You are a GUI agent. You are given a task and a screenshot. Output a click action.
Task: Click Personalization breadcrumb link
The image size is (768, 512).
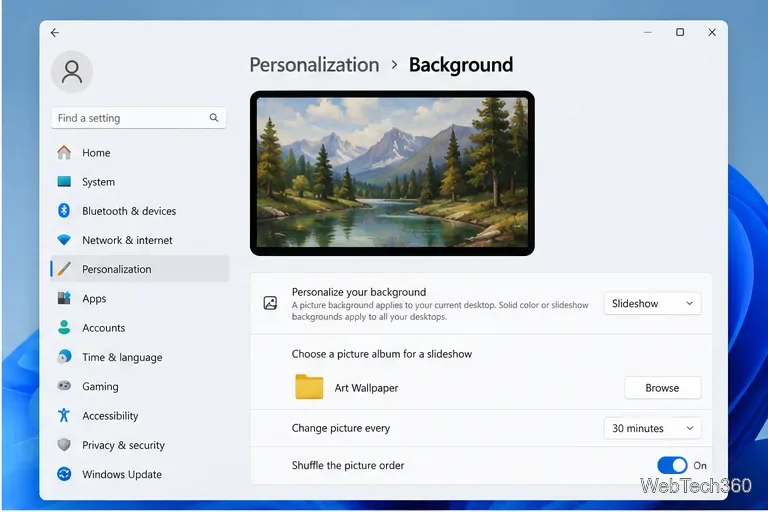314,65
